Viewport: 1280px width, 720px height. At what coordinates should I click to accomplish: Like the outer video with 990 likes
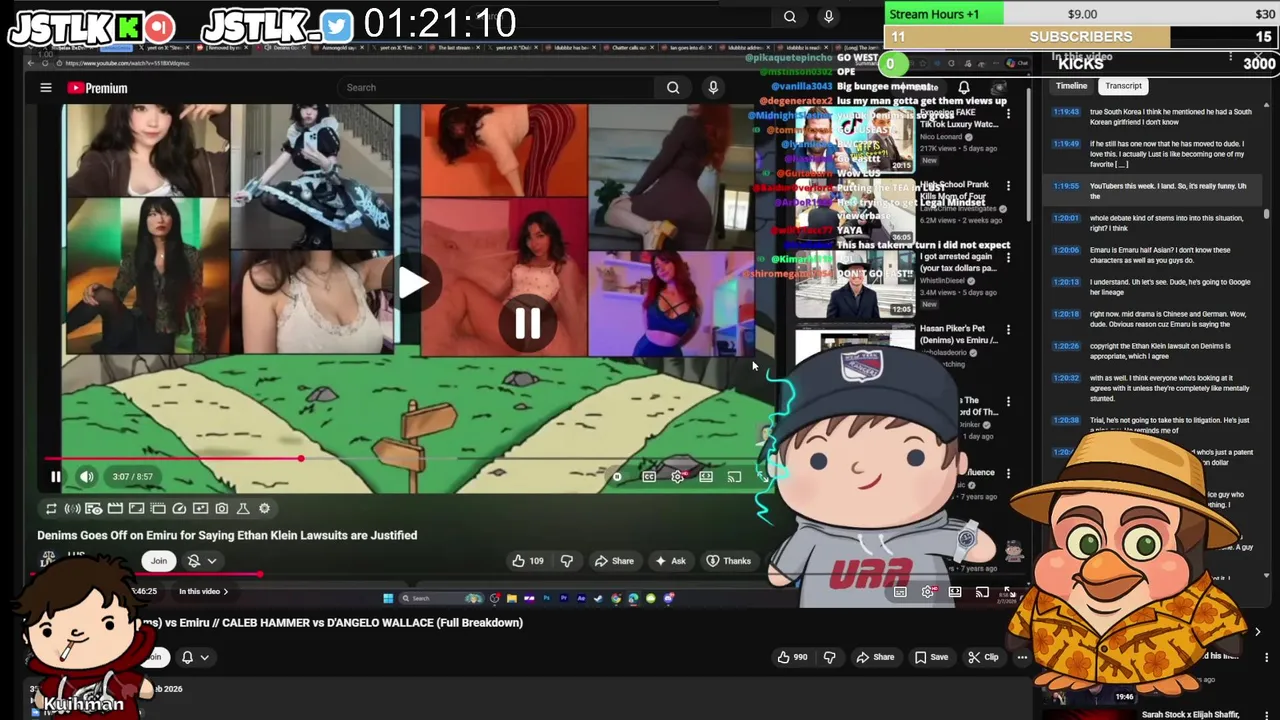click(x=792, y=657)
